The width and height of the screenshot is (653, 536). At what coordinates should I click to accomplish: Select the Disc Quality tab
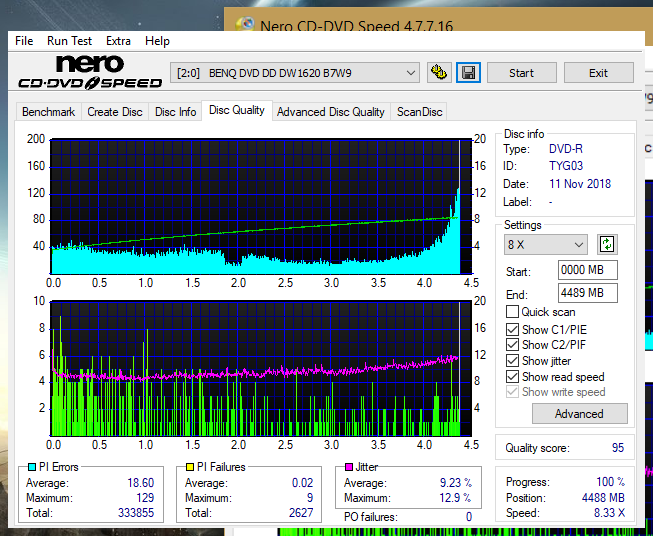tap(237, 110)
